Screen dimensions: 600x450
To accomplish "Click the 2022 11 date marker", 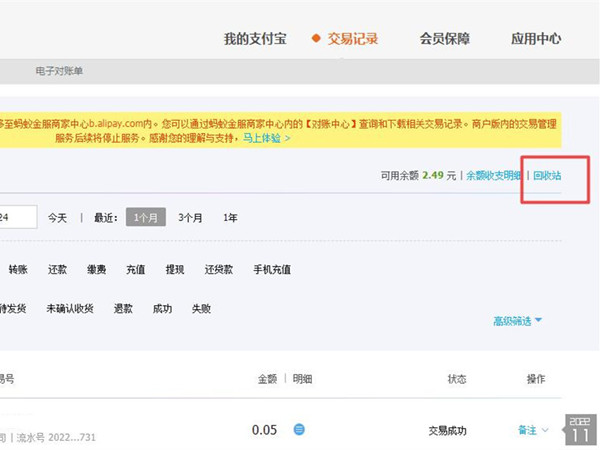I will click(x=580, y=429).
